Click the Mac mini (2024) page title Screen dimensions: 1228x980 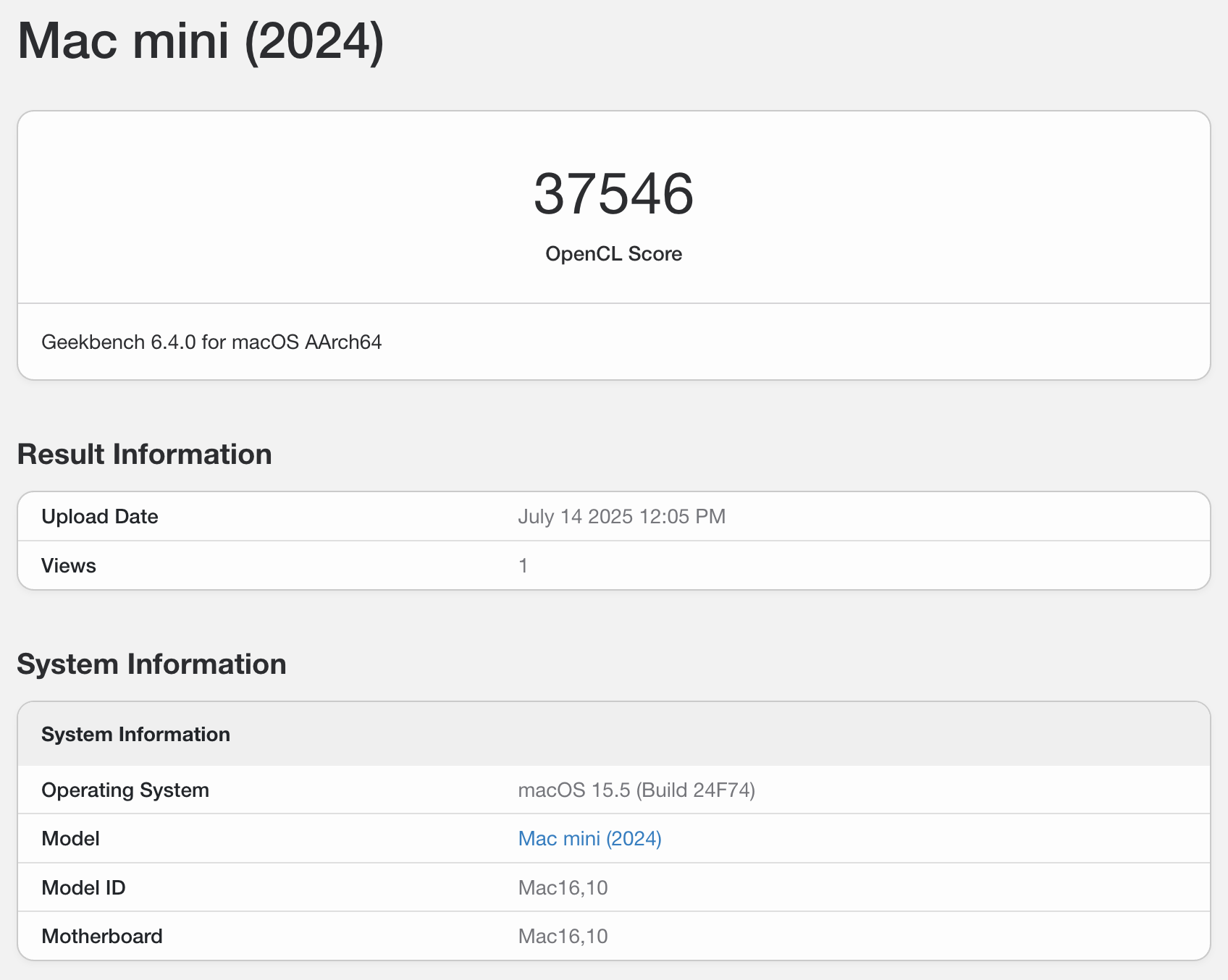click(x=201, y=41)
